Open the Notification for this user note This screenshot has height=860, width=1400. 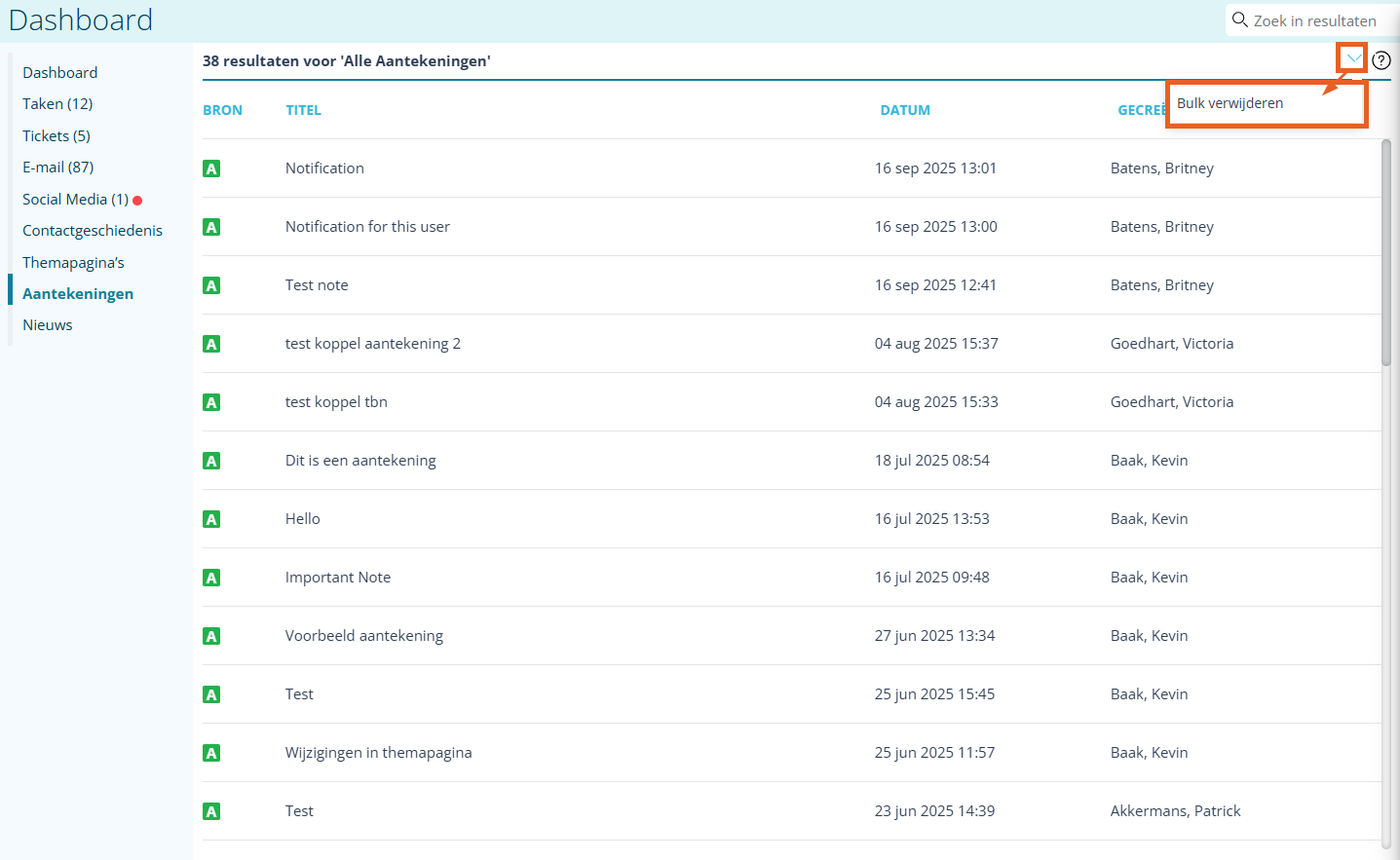(367, 227)
